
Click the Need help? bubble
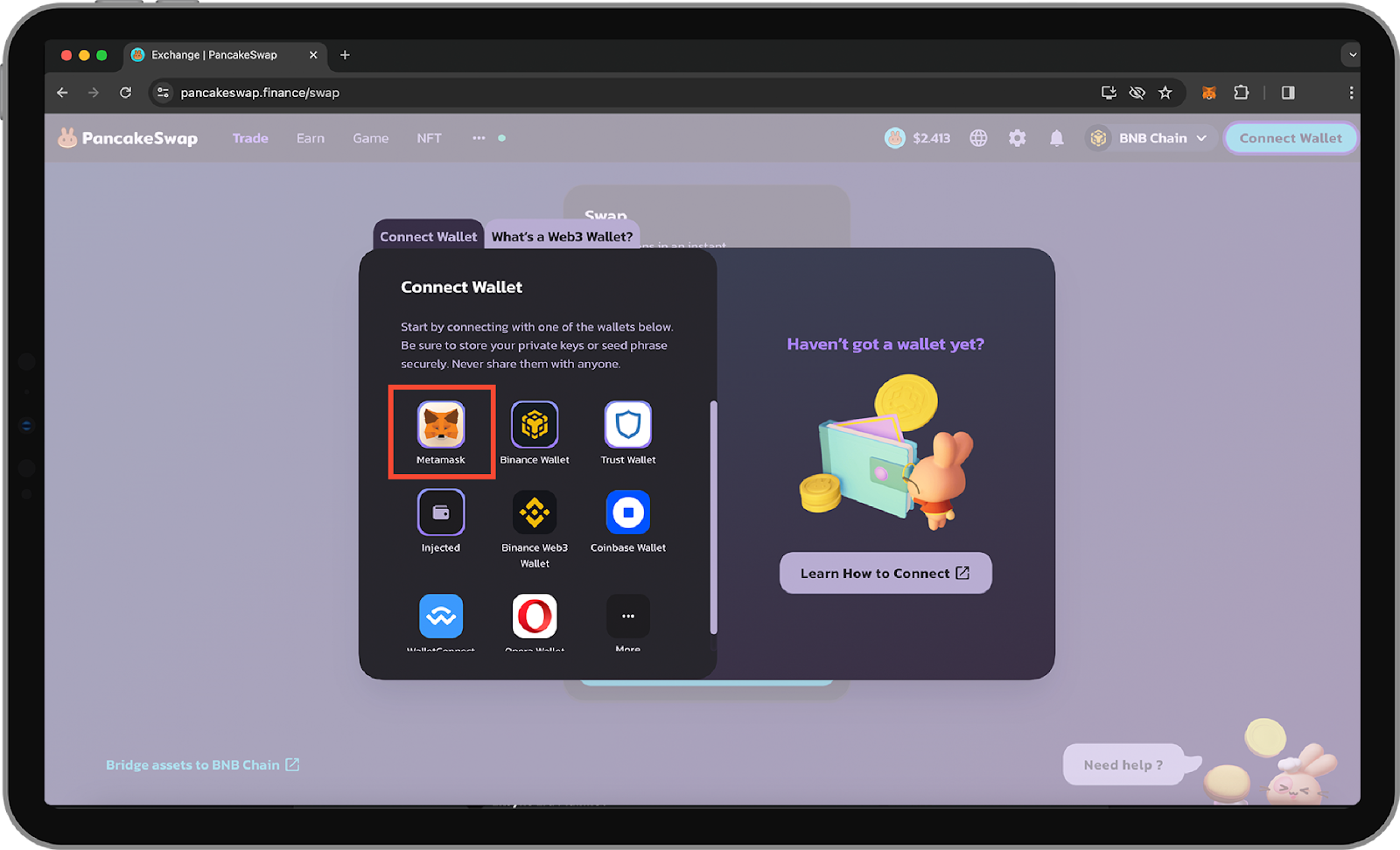(1123, 764)
